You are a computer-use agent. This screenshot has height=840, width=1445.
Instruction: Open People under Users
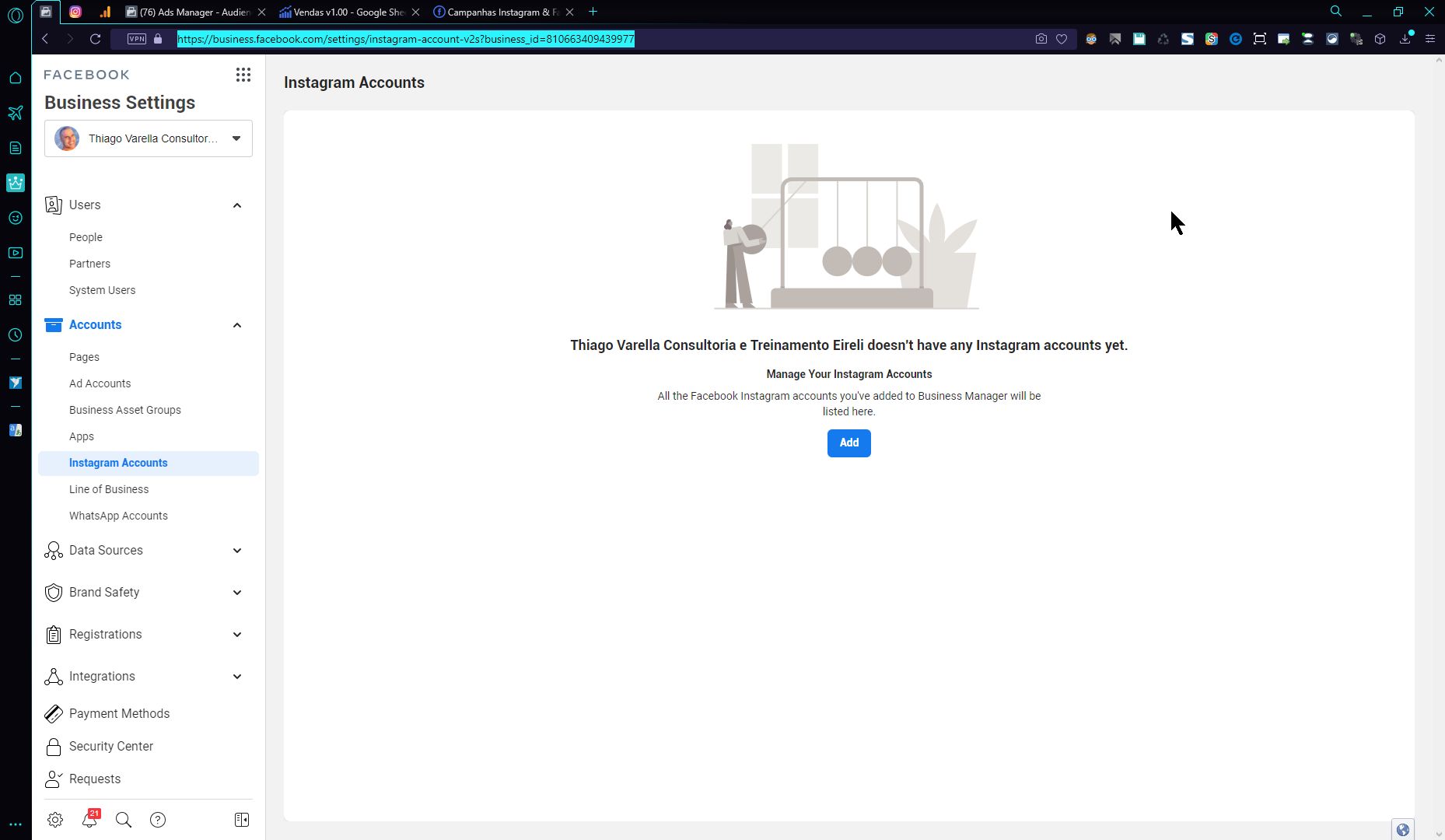86,237
